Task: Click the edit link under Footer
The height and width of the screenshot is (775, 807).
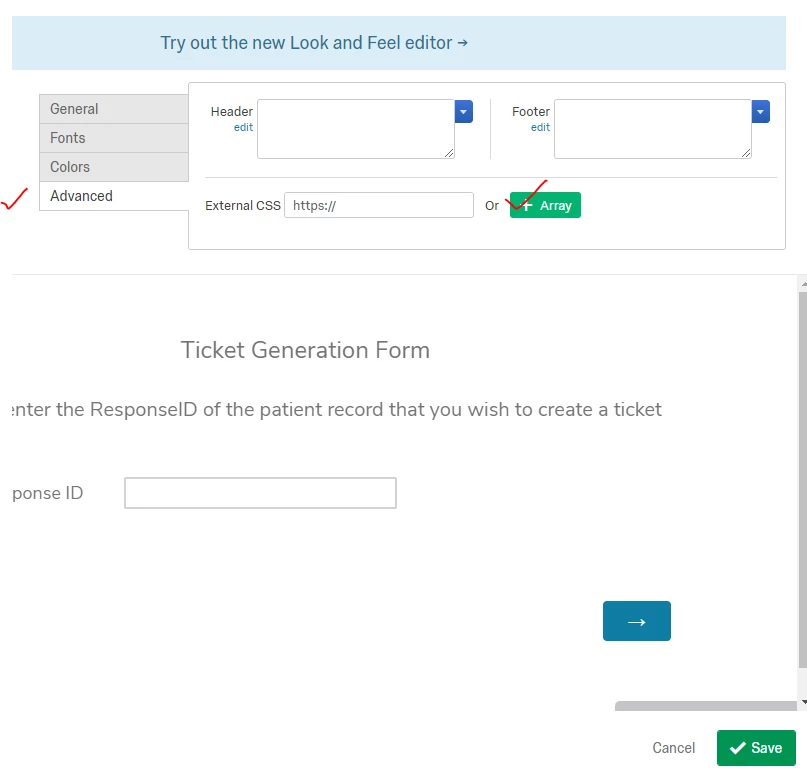Action: point(540,128)
